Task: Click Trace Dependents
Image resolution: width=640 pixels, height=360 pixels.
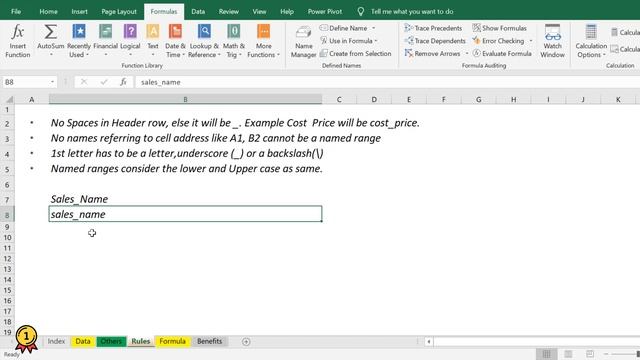Action: click(x=435, y=41)
